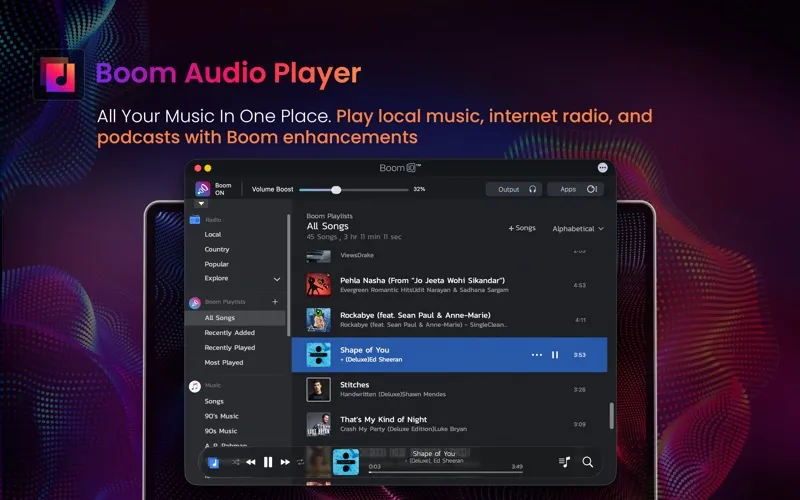Image resolution: width=800 pixels, height=500 pixels.
Task: Open search with the magnifier icon
Action: (x=588, y=462)
